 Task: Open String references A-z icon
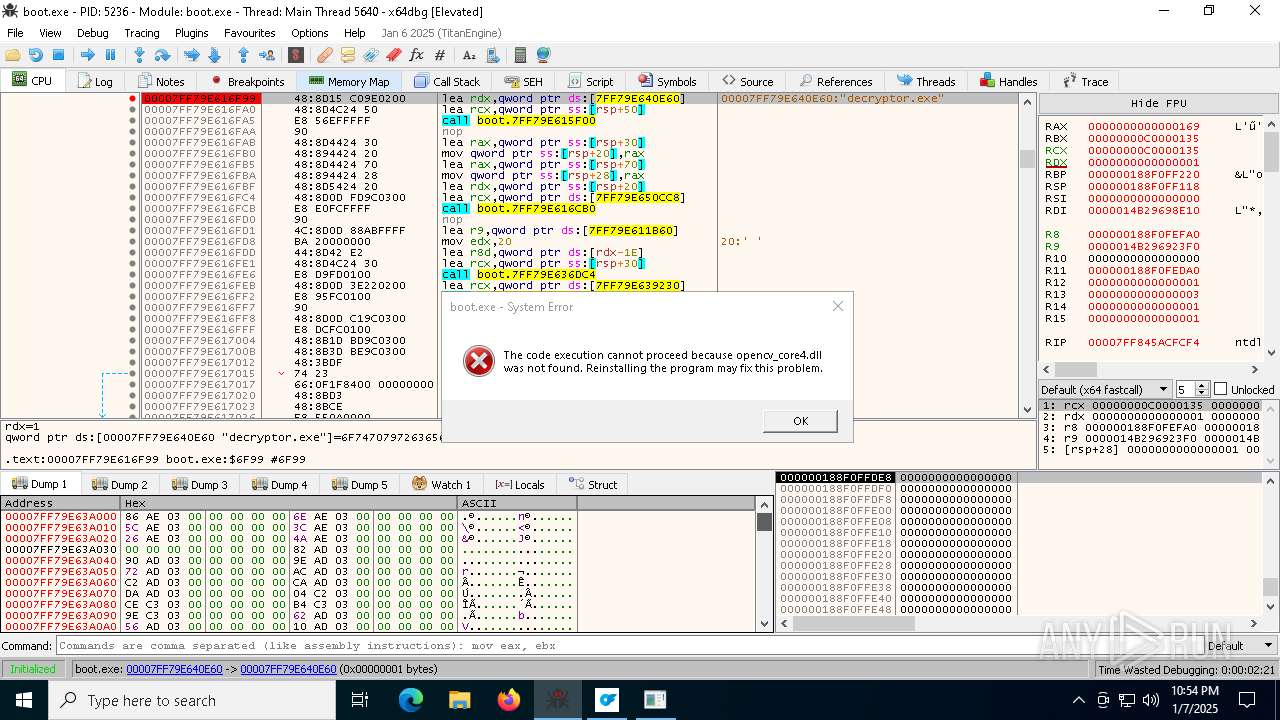[469, 55]
